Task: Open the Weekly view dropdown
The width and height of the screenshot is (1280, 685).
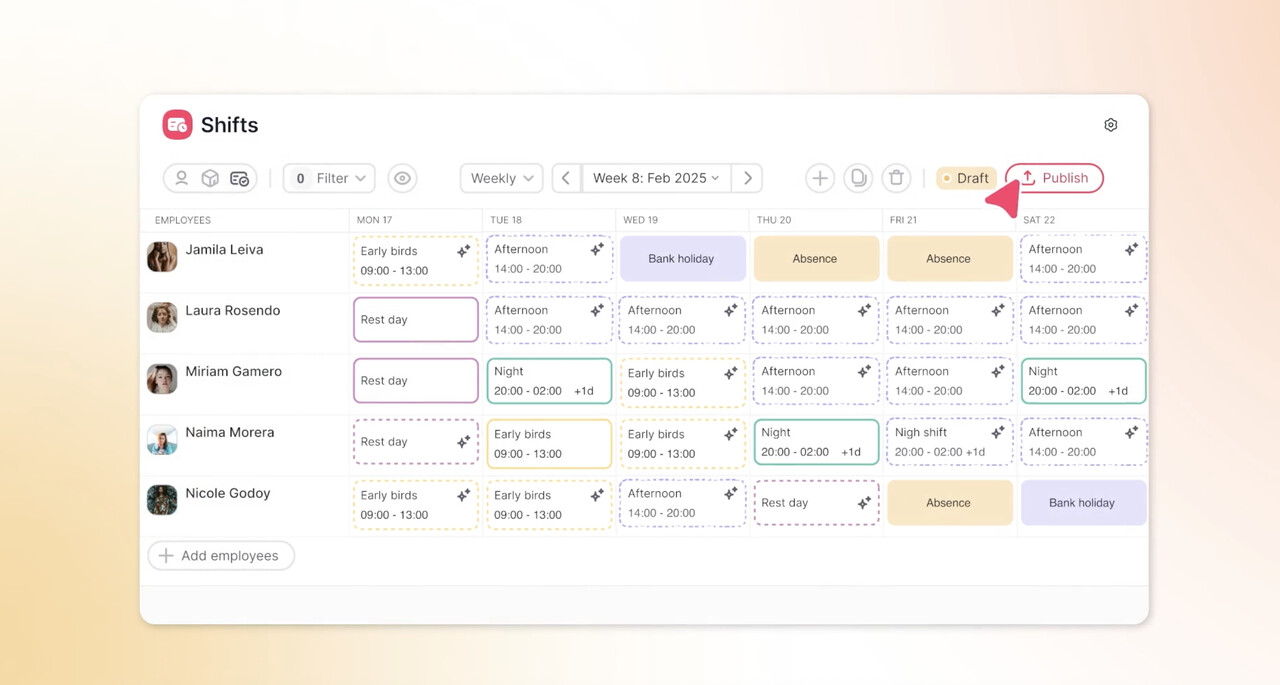Action: 502,178
